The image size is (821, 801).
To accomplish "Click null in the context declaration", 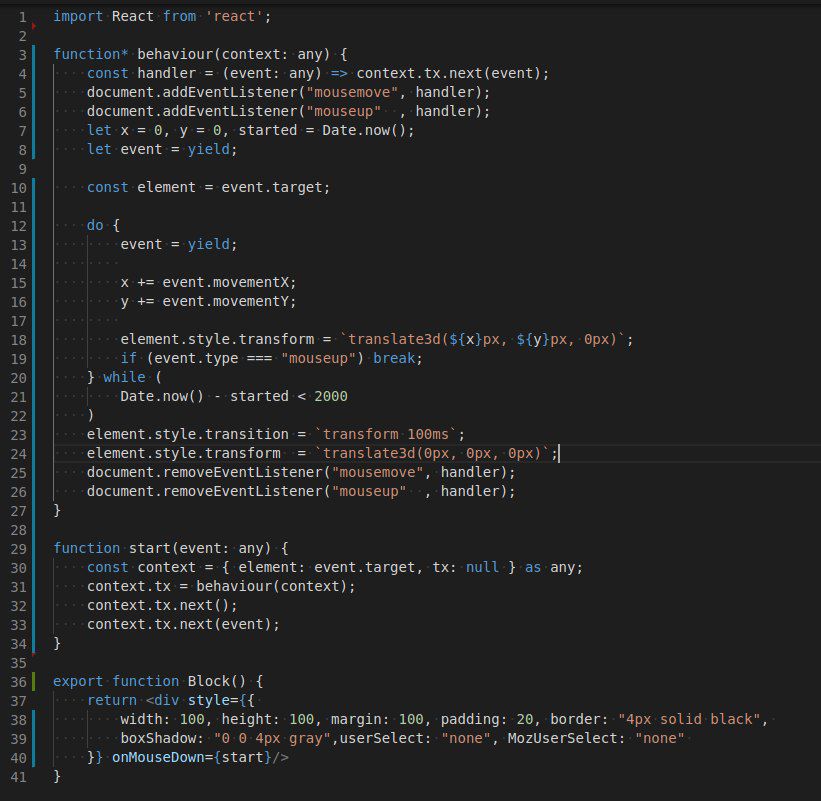I will pos(482,568).
